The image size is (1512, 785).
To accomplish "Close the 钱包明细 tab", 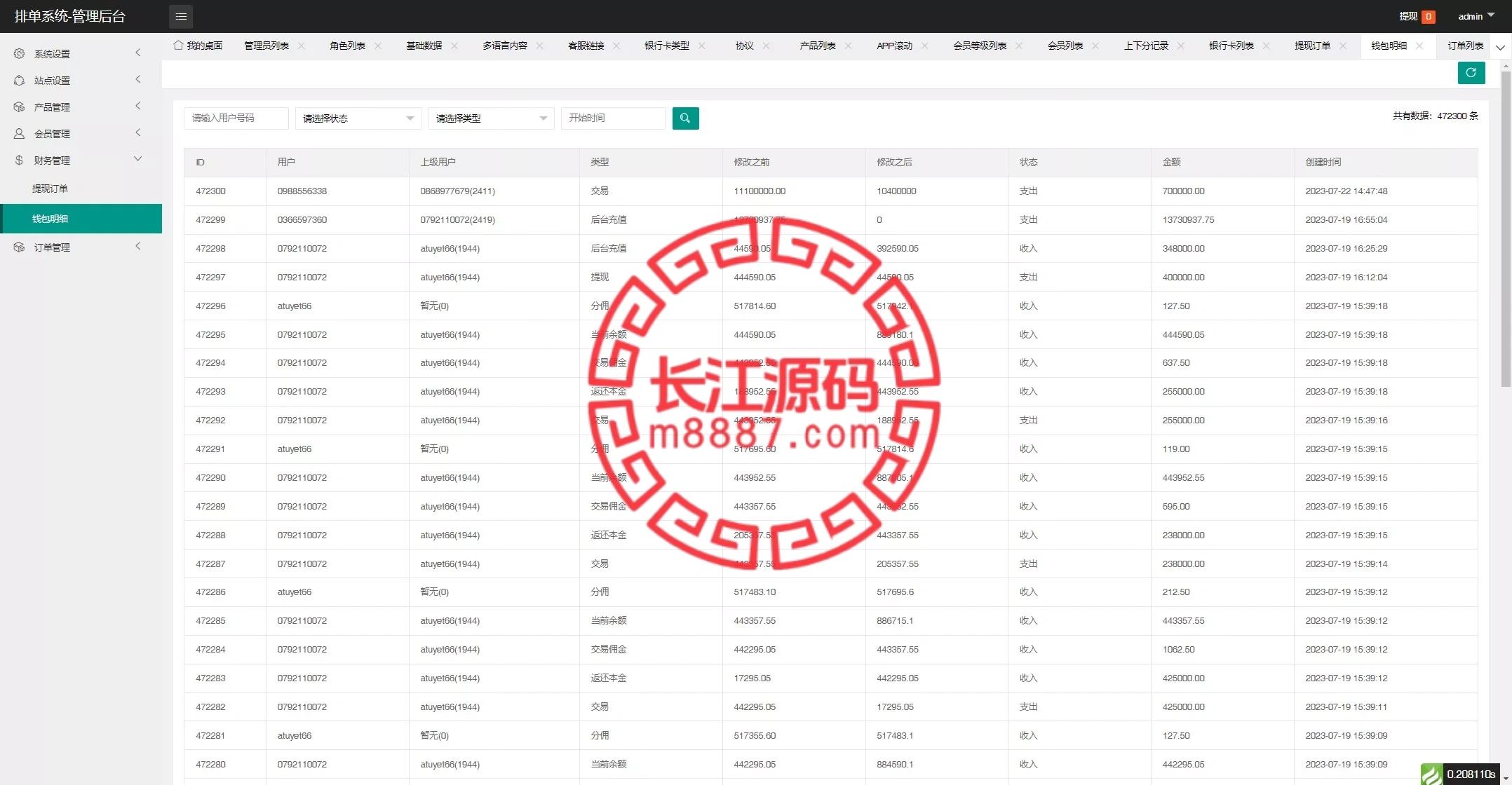I will coord(1419,46).
